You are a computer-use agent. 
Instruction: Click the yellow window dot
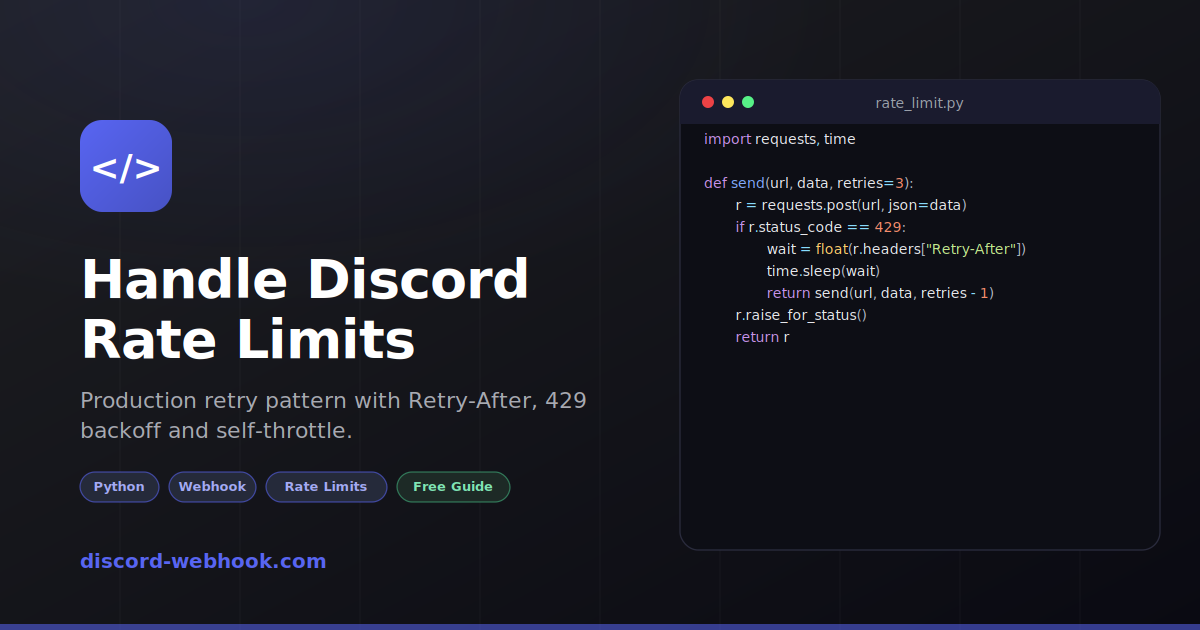click(x=728, y=102)
